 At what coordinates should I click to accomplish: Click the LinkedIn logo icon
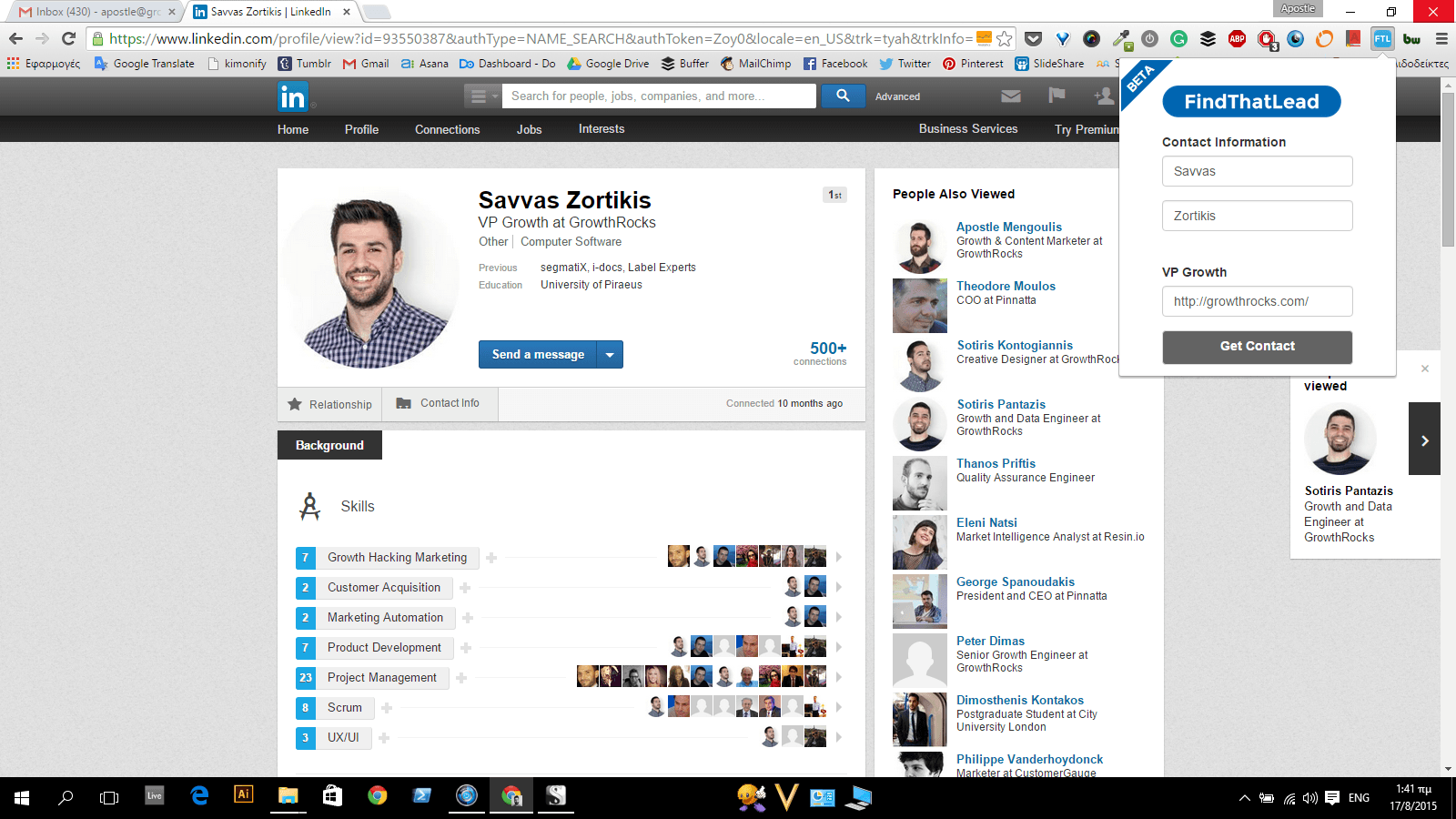point(293,96)
